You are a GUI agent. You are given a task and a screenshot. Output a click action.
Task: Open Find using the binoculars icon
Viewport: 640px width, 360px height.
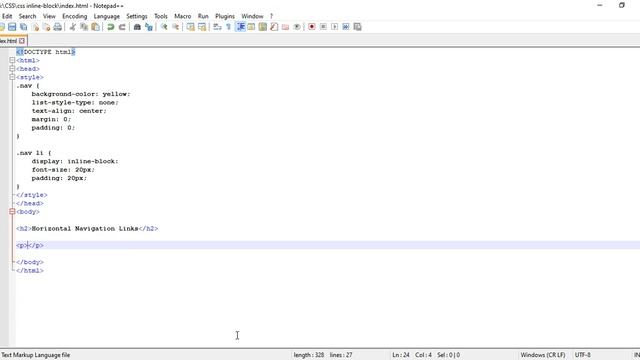coord(137,27)
